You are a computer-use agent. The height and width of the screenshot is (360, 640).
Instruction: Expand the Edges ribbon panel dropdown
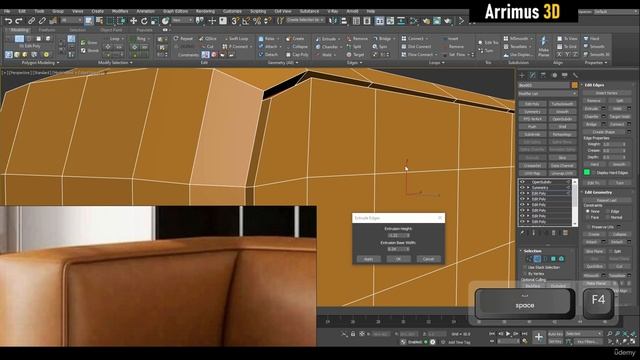354,62
